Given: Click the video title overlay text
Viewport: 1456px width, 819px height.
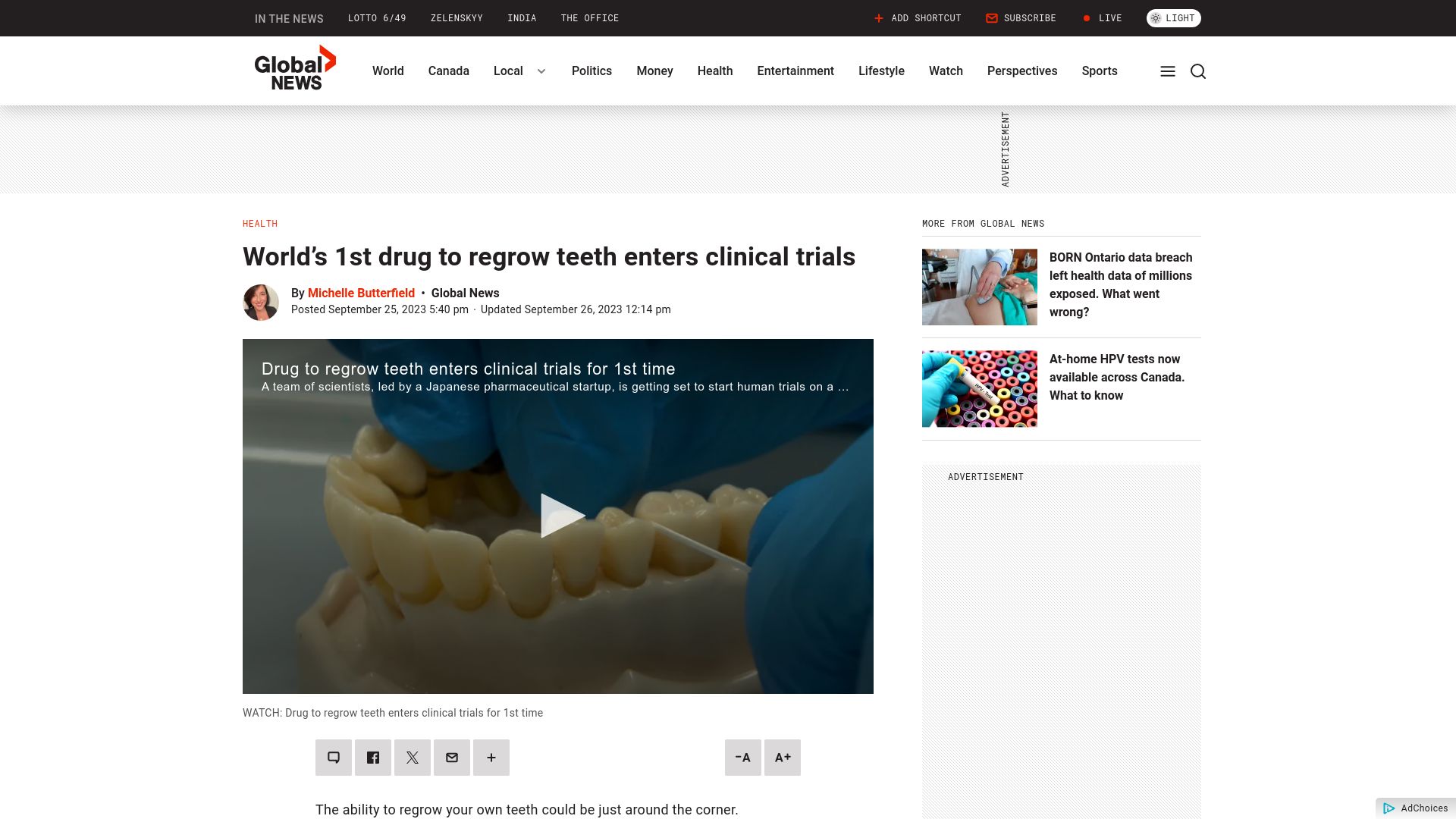Looking at the screenshot, I should 469,369.
